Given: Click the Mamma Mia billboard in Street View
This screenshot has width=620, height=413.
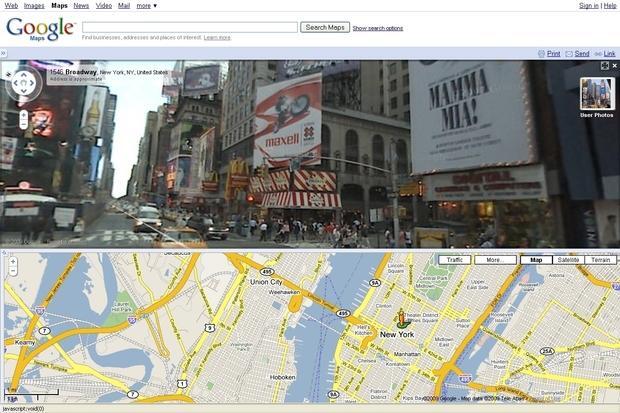Looking at the screenshot, I should click(471, 117).
